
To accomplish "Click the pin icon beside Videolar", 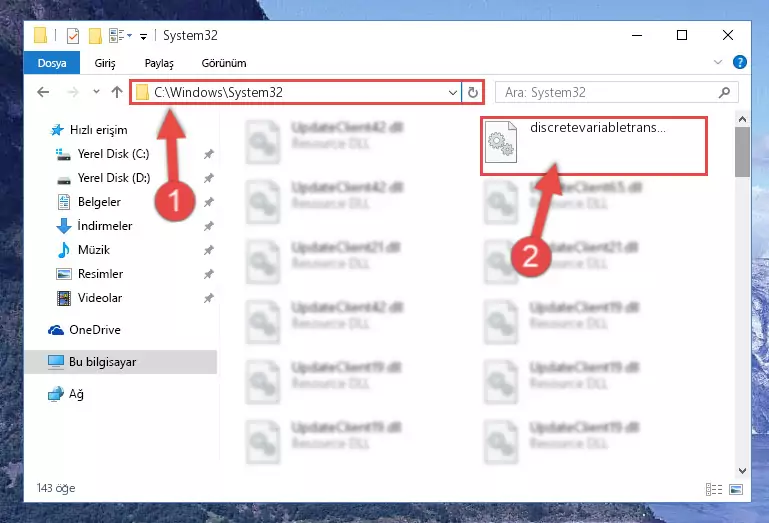I will pos(209,298).
